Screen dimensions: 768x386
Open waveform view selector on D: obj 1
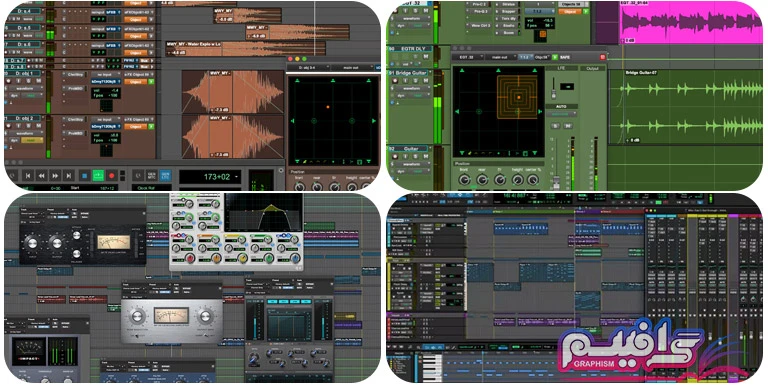click(x=25, y=89)
